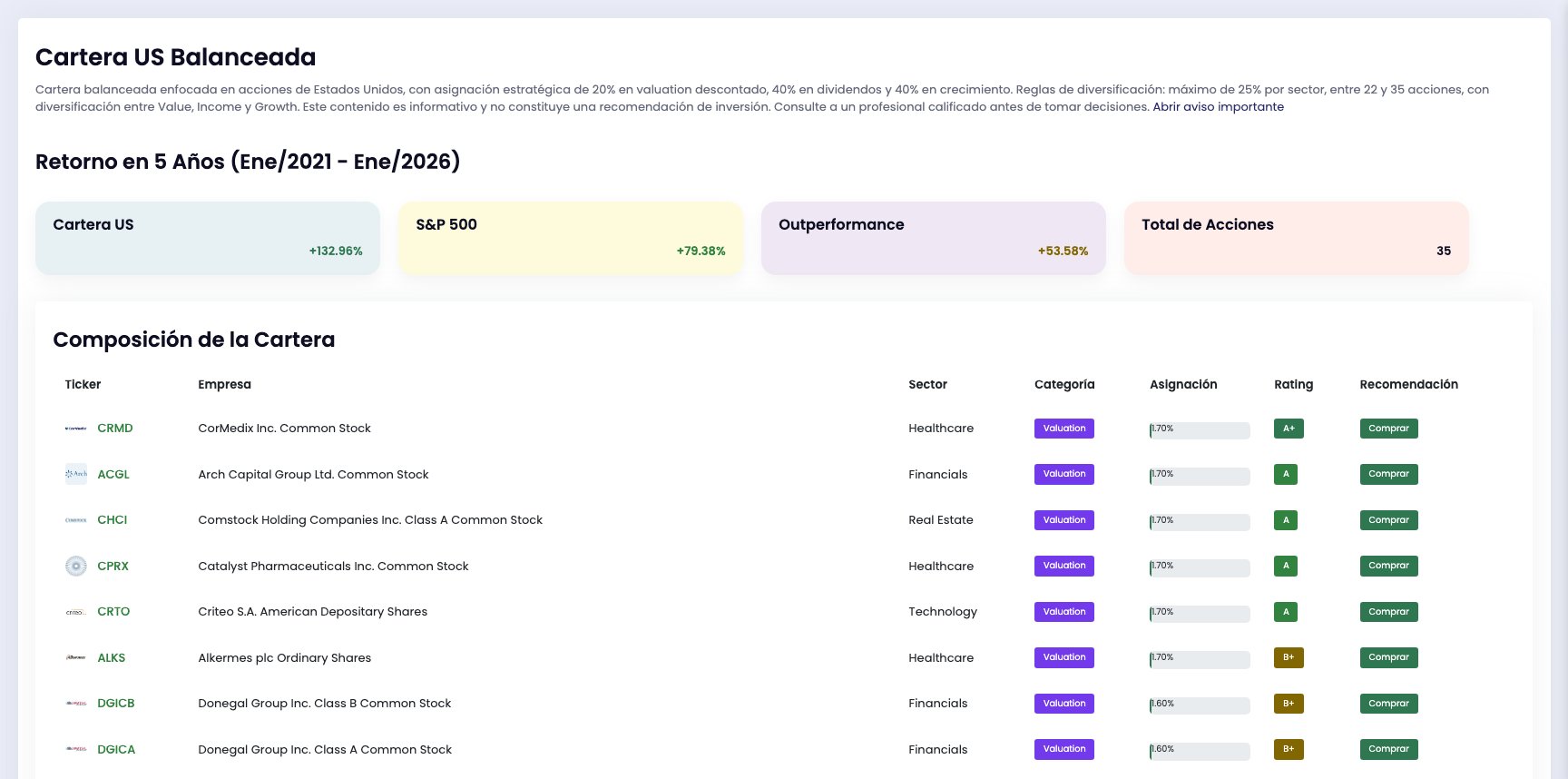
Task: Click the 'Real Estate' sector cell
Action: [x=941, y=520]
